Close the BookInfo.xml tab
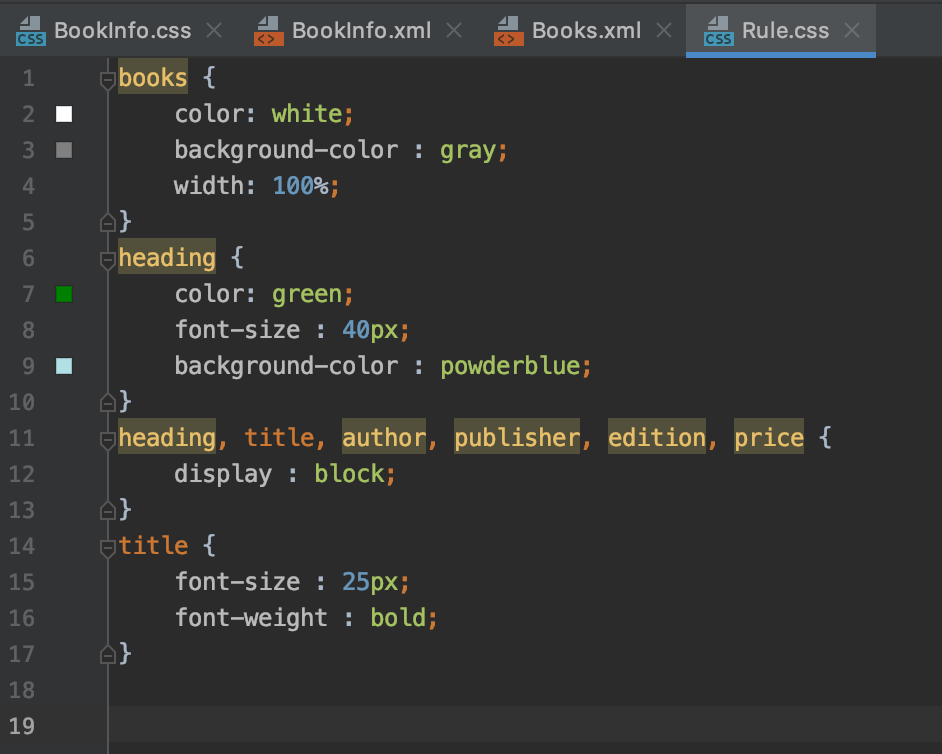Screen dimensions: 942x754 [454, 30]
